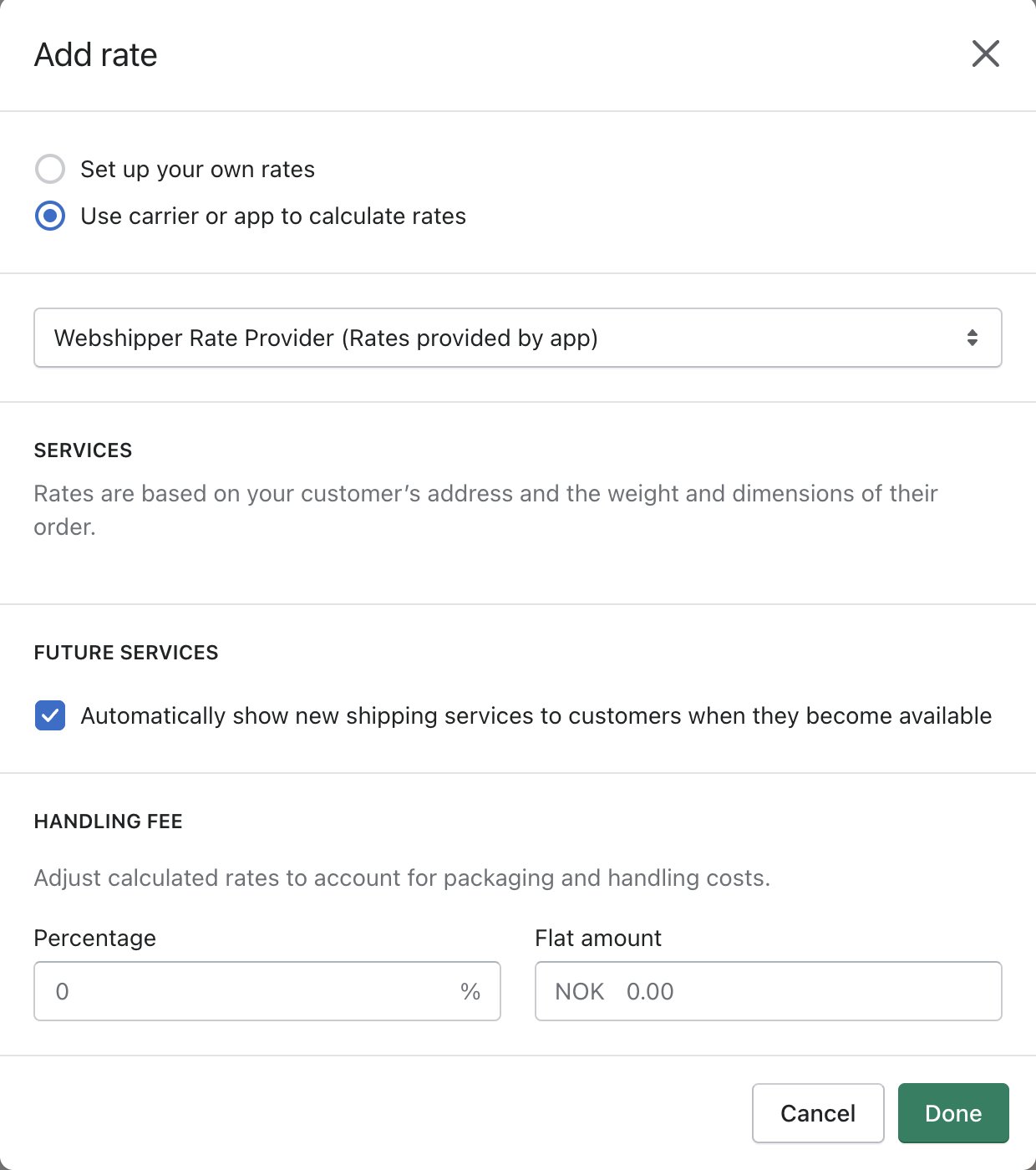Screen dimensions: 1036x1170
Task: Focus the Flat amount input field
Action: [802, 991]
